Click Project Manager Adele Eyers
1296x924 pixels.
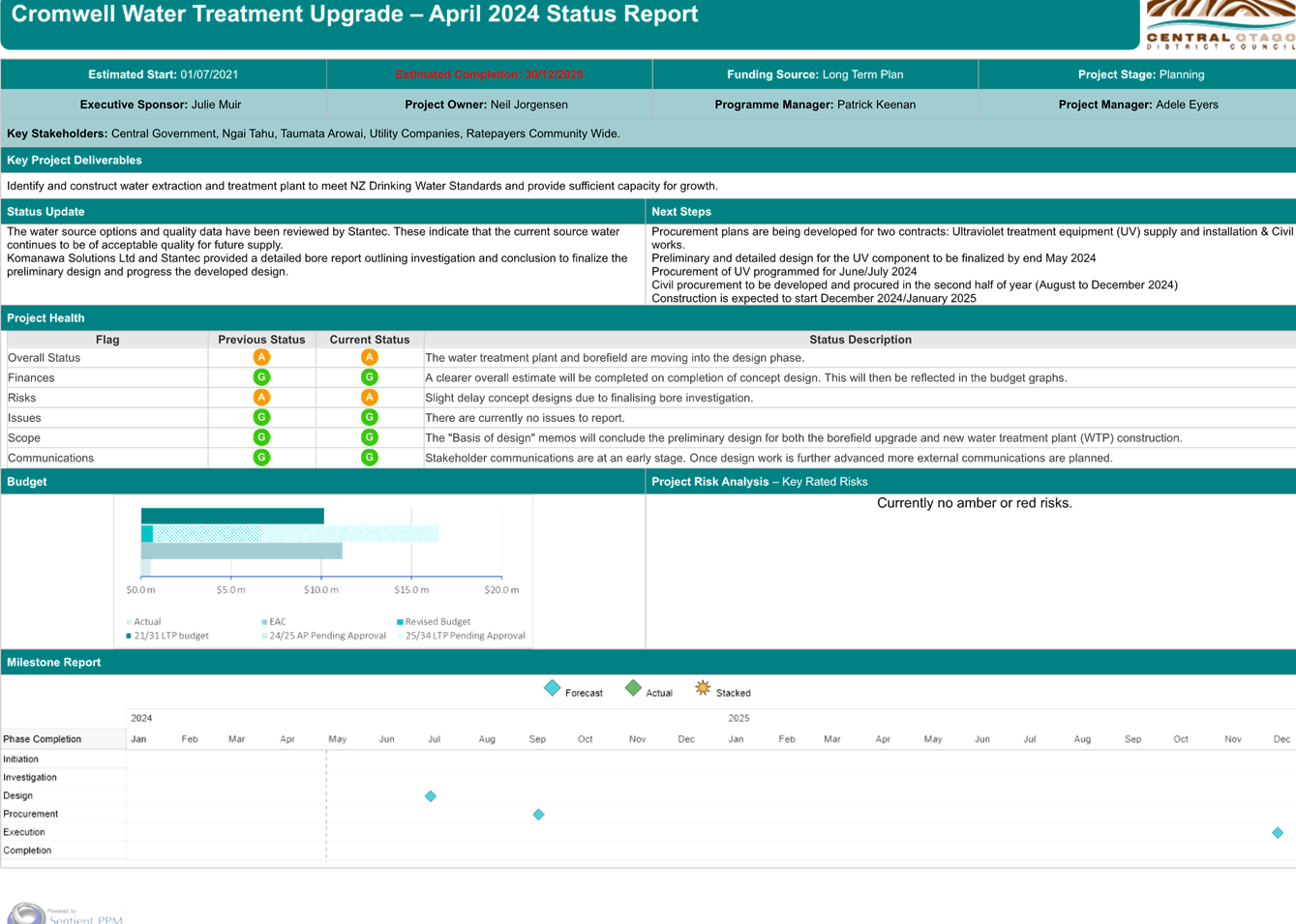click(x=1138, y=104)
